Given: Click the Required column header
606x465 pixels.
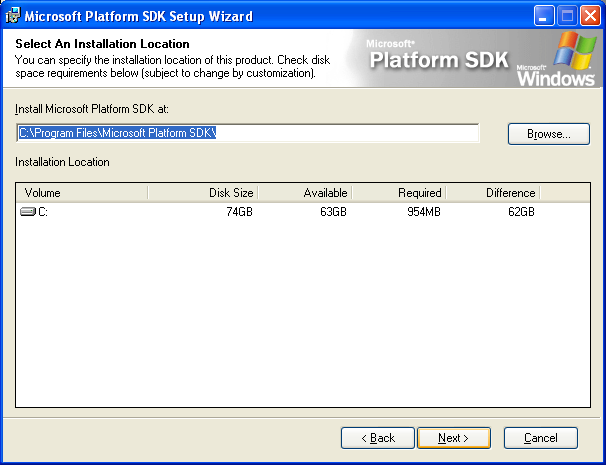Looking at the screenshot, I should click(399, 192).
